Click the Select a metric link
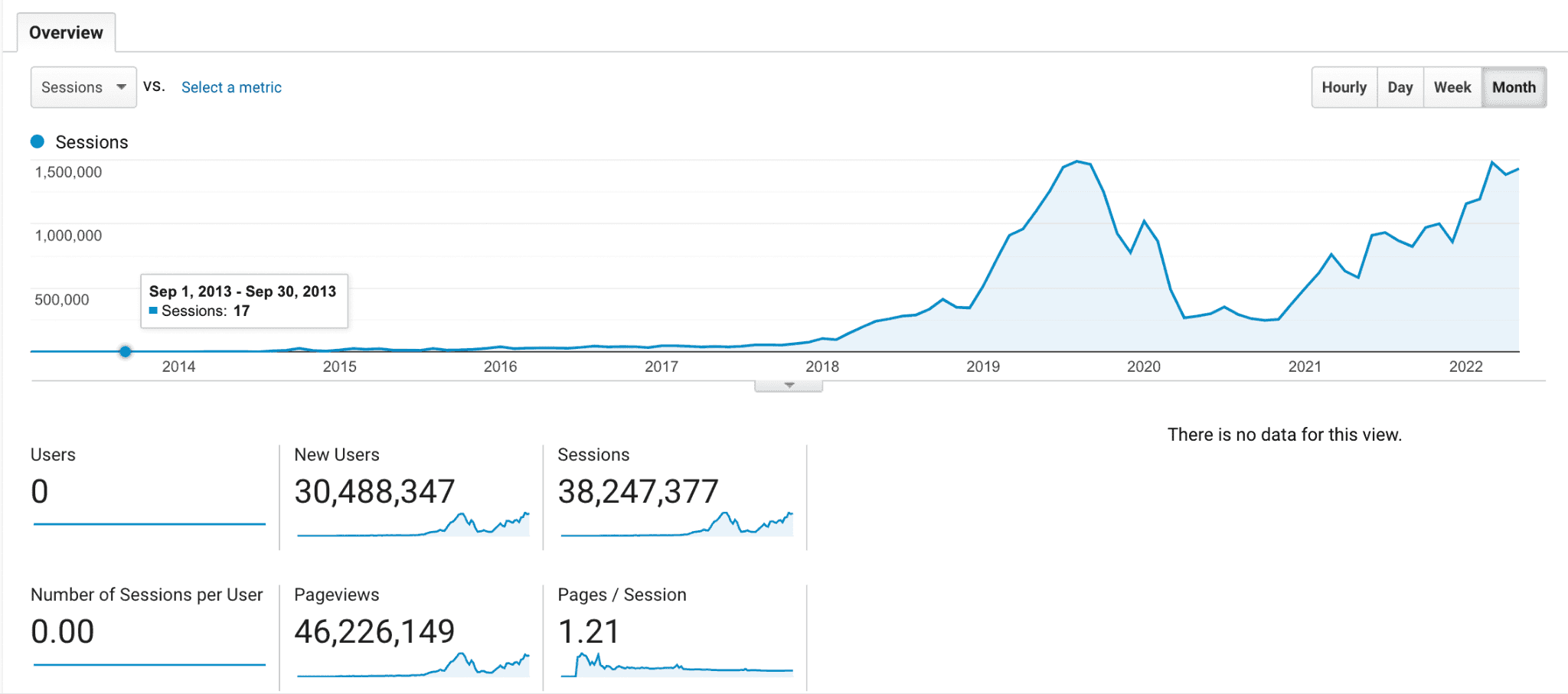 (x=230, y=86)
